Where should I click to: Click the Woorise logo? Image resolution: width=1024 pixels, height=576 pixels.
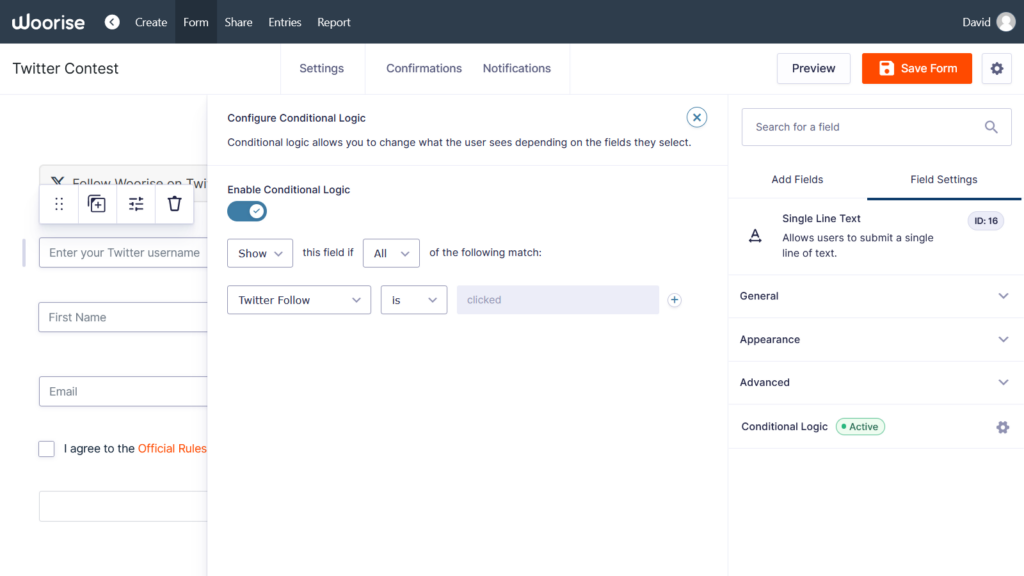click(48, 21)
